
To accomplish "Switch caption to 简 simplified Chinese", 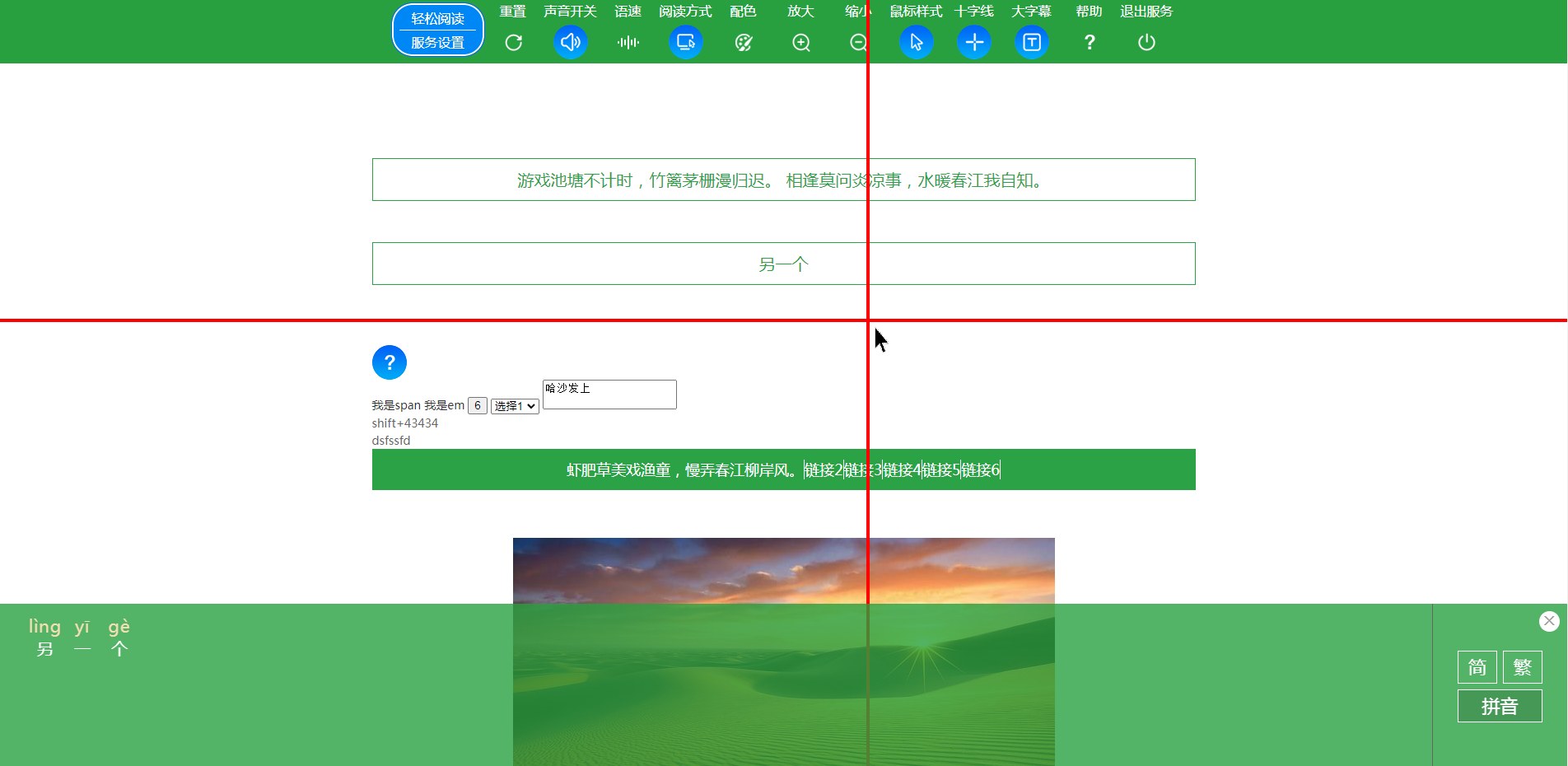I will pyautogui.click(x=1477, y=667).
